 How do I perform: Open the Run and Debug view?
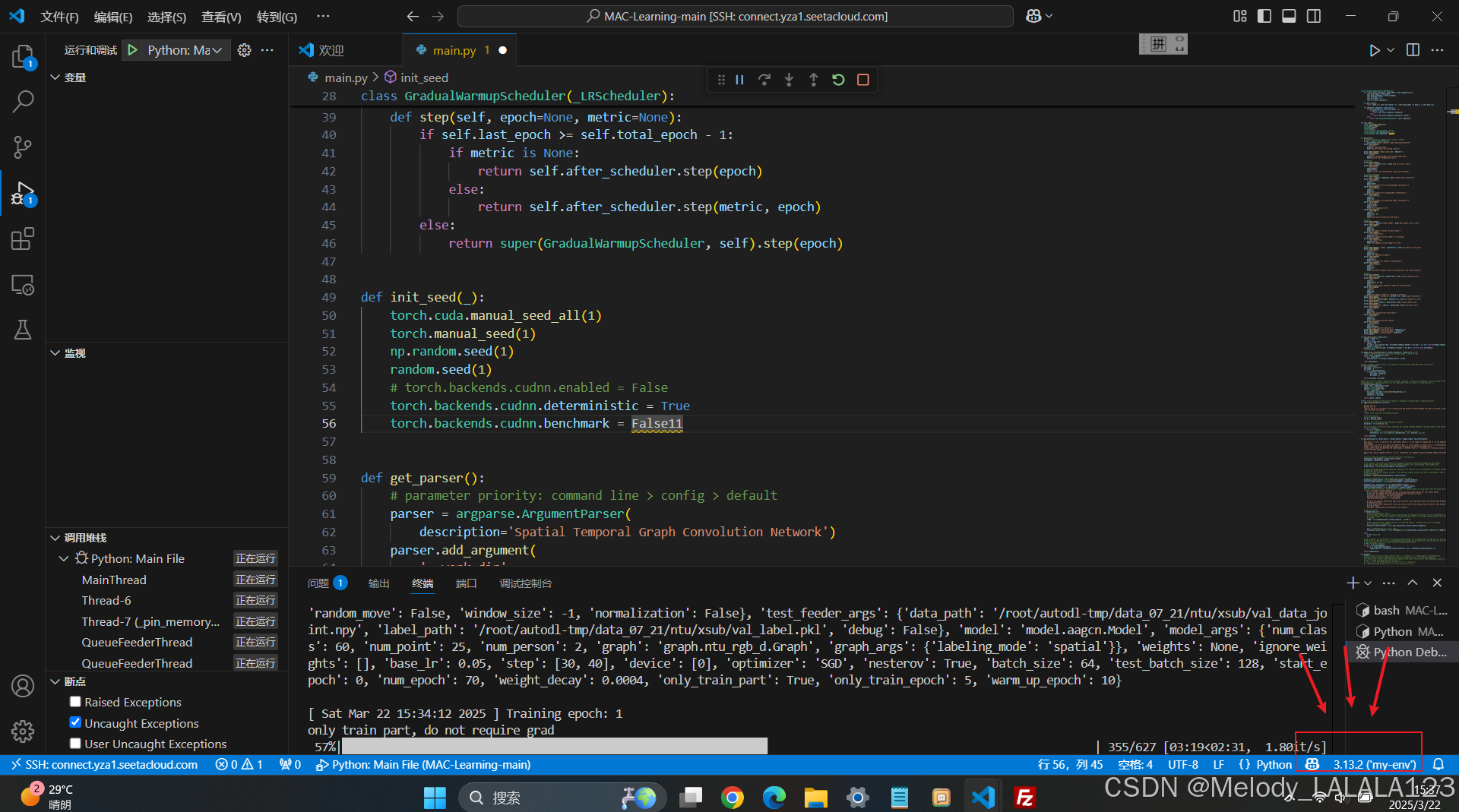[23, 193]
